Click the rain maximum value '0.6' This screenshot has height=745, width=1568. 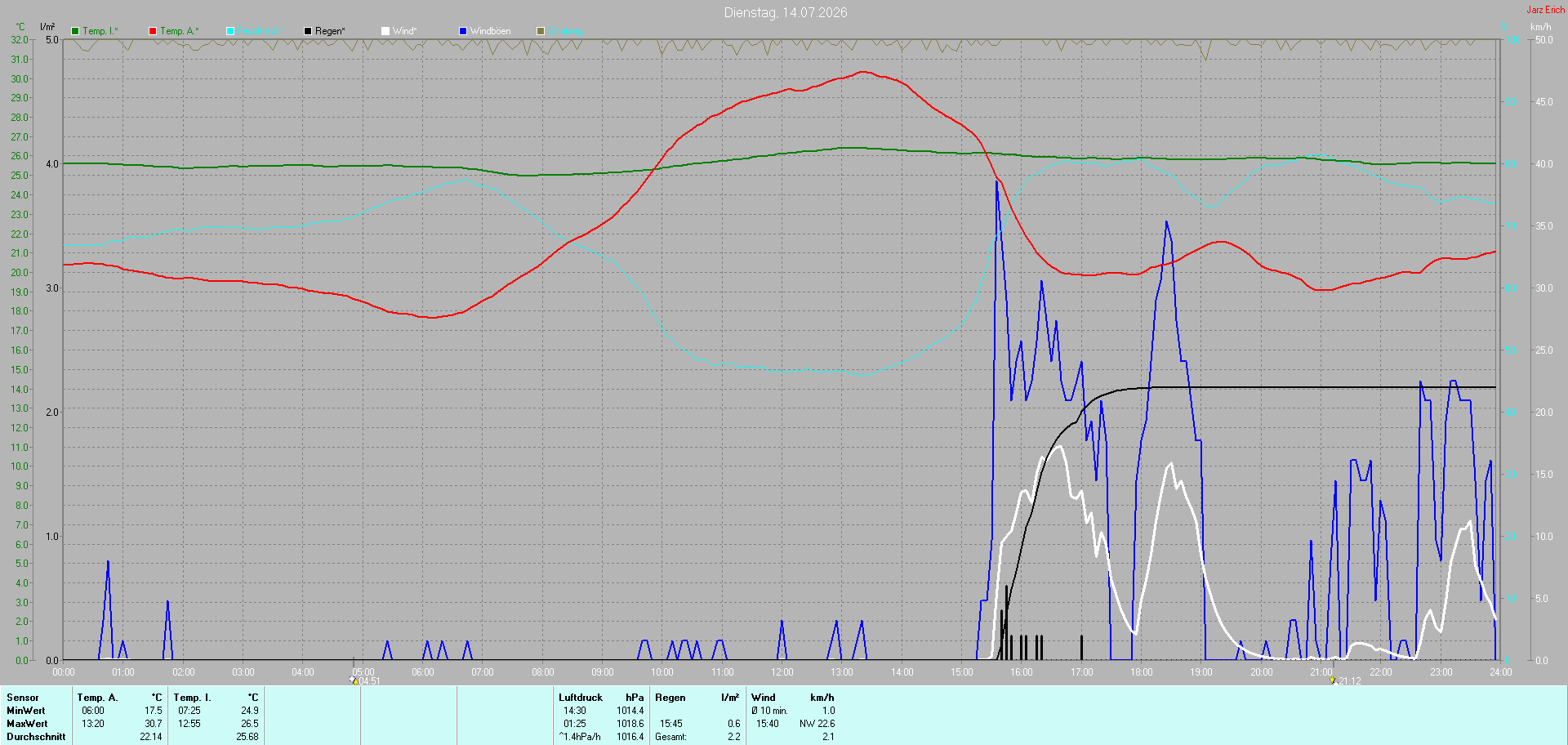[734, 724]
